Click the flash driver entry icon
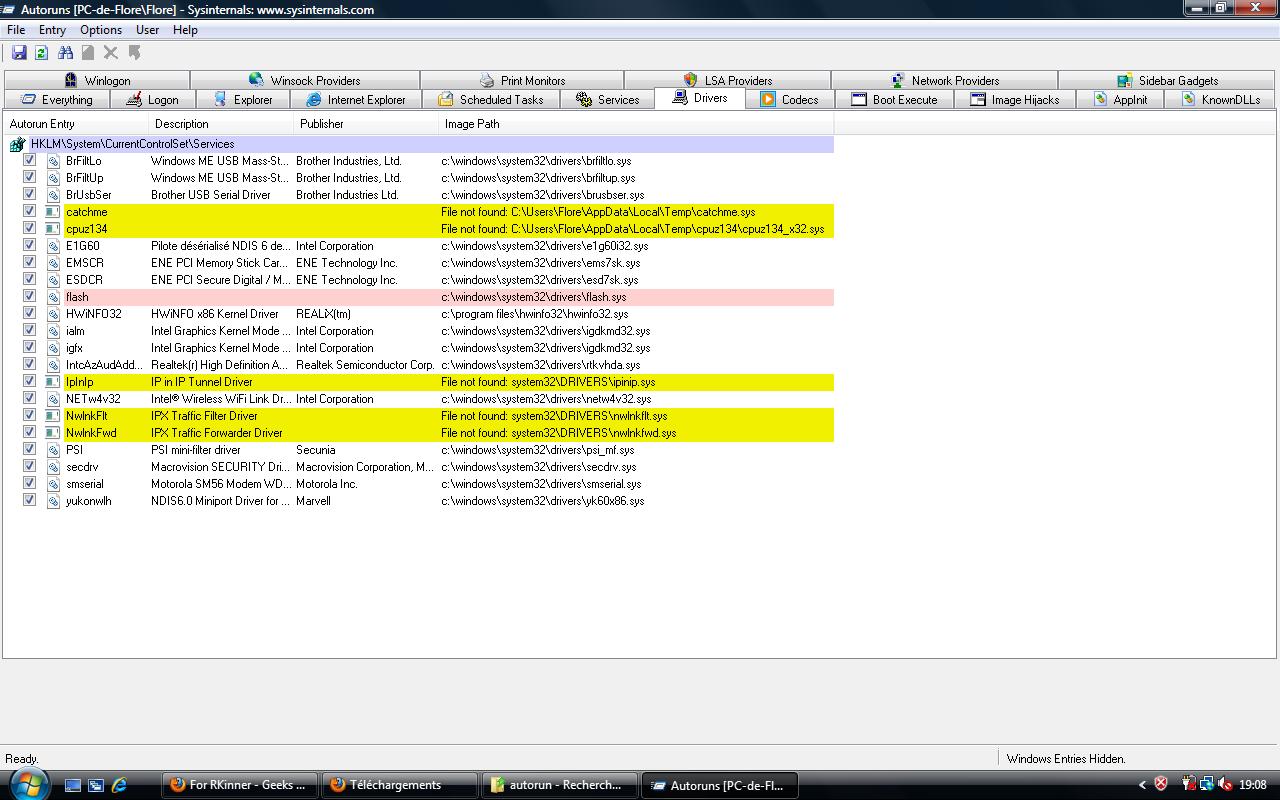 point(54,297)
